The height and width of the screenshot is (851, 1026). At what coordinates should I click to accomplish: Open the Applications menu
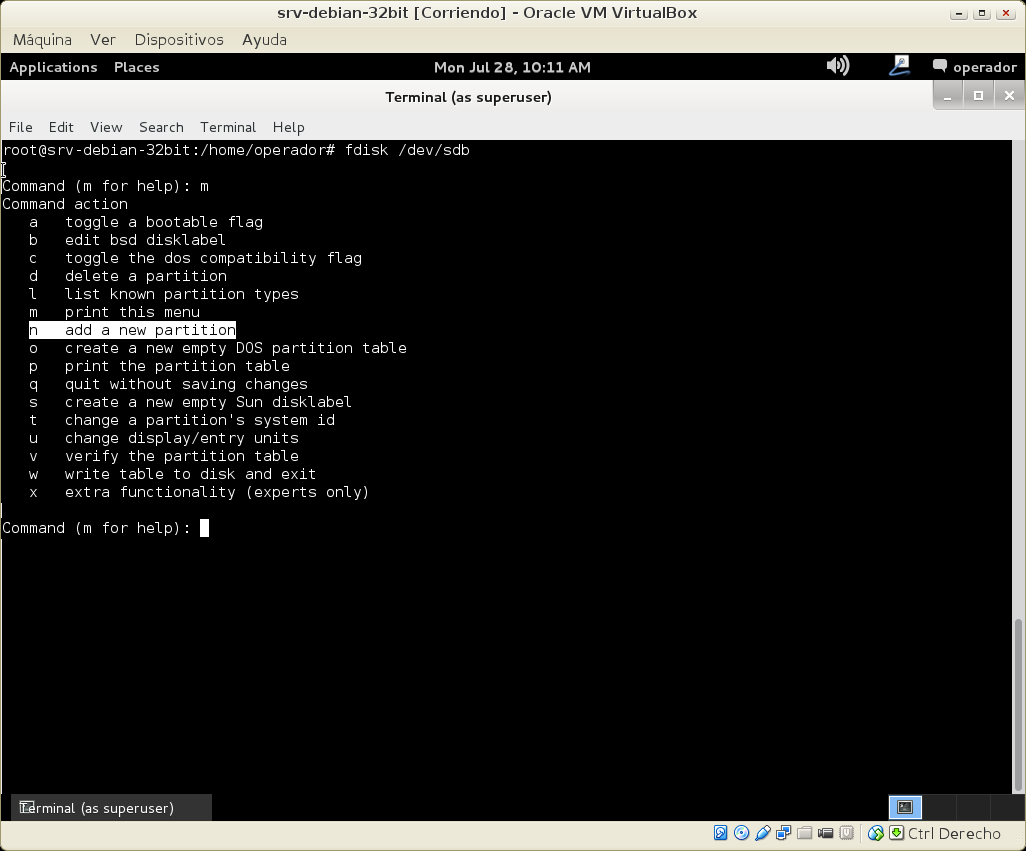pyautogui.click(x=53, y=67)
